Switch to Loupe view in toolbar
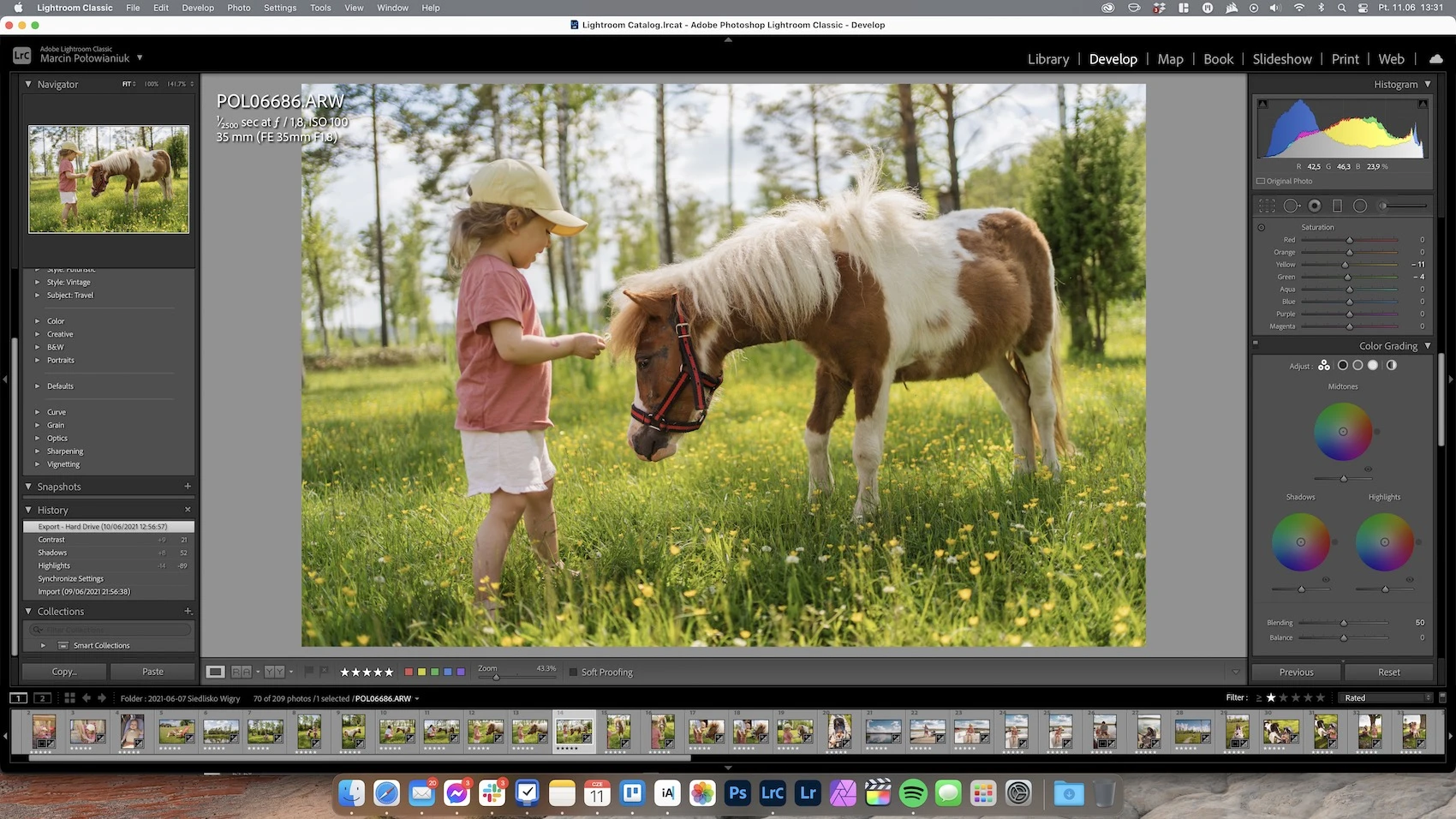1456x819 pixels. pyautogui.click(x=216, y=672)
